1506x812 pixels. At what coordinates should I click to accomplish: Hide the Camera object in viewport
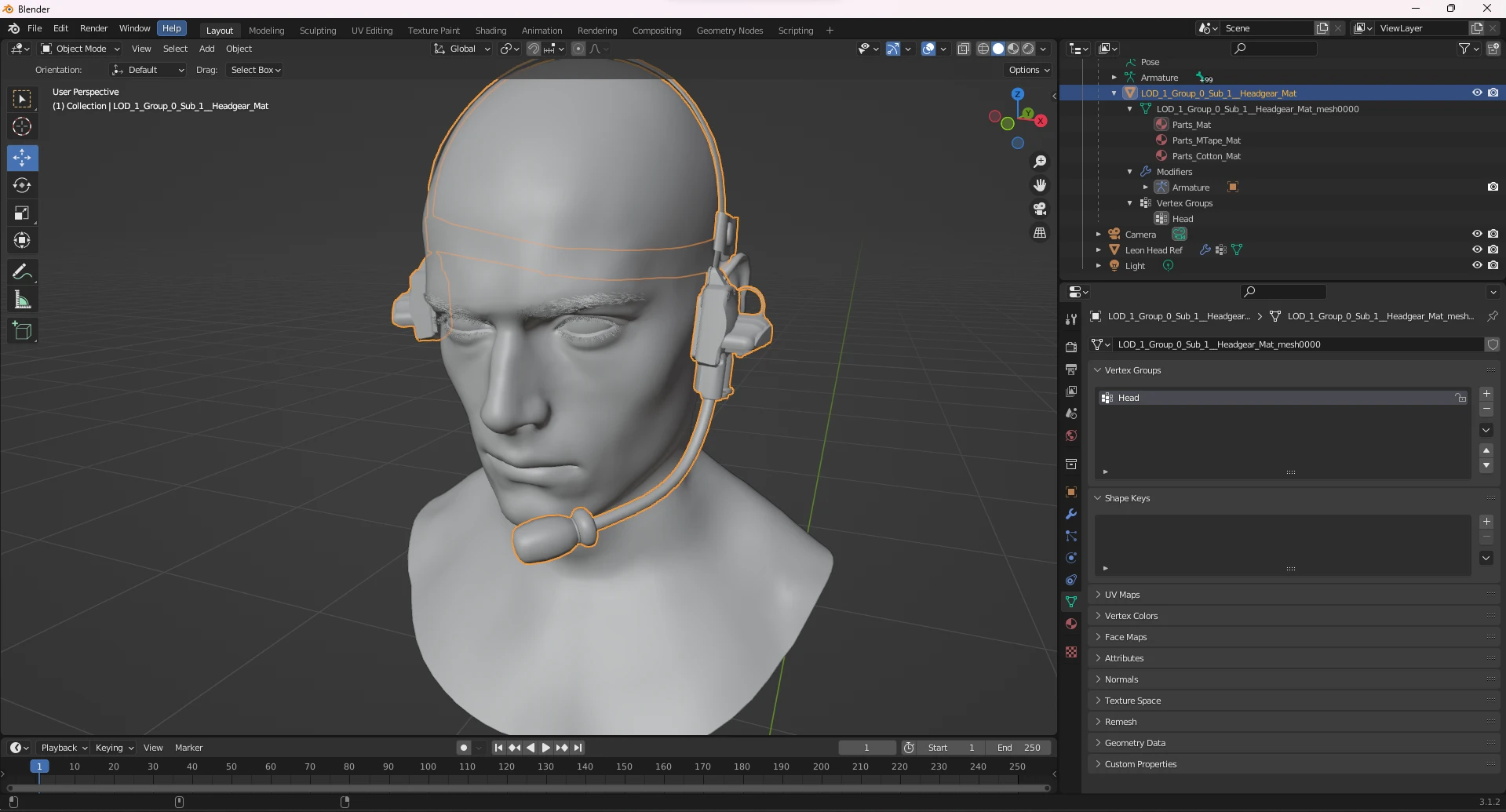click(1476, 234)
